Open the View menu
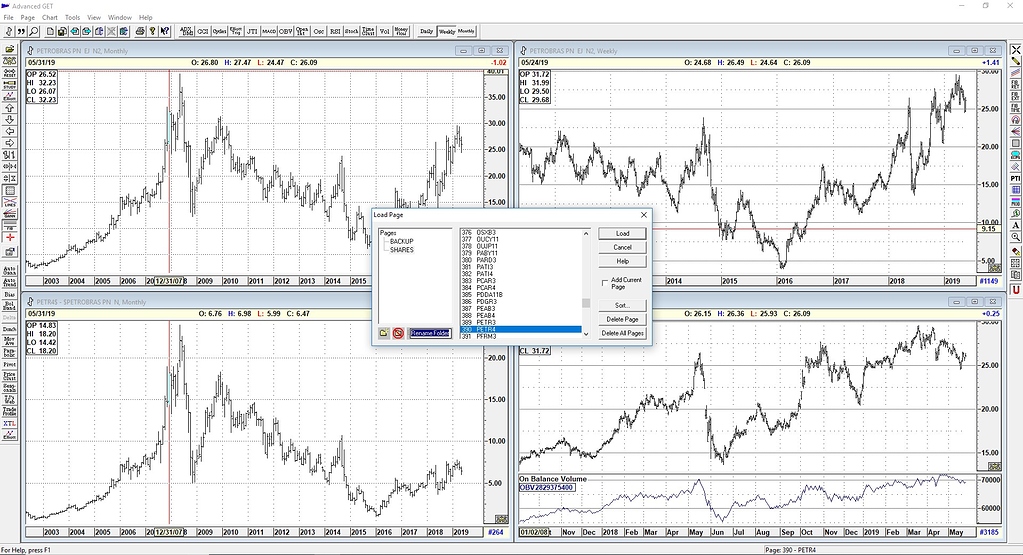Viewport: 1023px width, 555px height. coord(94,18)
